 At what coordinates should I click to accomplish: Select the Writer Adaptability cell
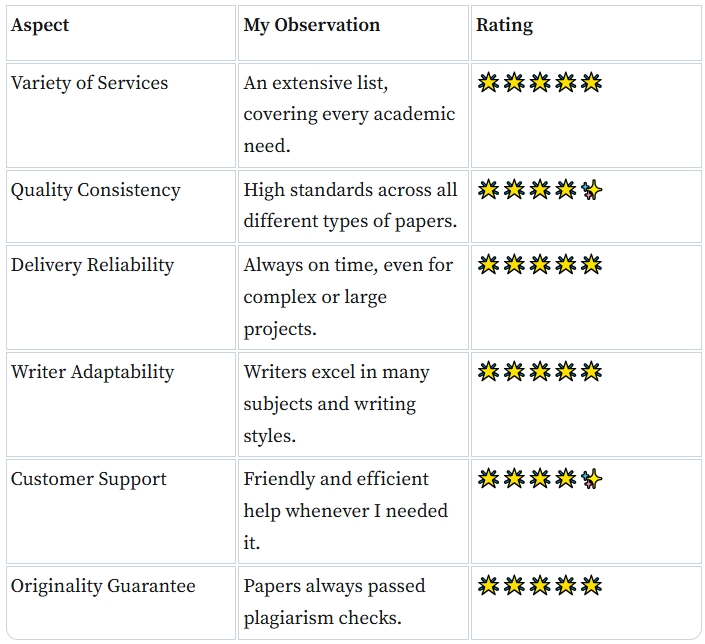click(x=92, y=372)
